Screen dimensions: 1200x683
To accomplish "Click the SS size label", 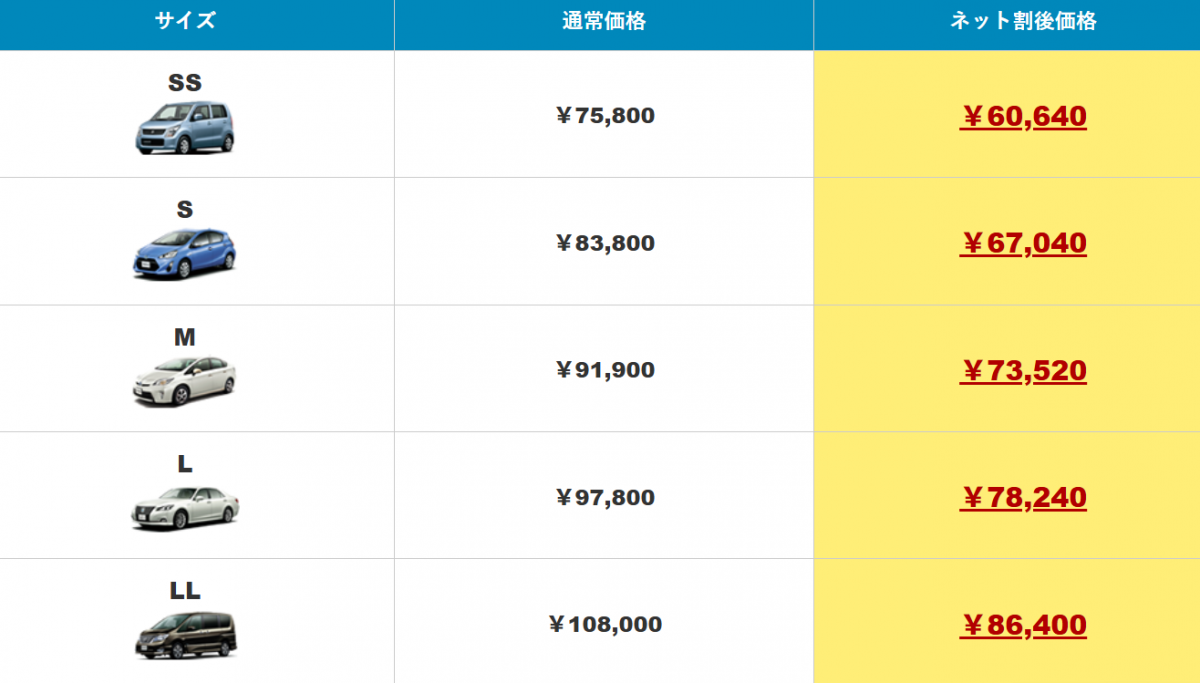I will [185, 83].
